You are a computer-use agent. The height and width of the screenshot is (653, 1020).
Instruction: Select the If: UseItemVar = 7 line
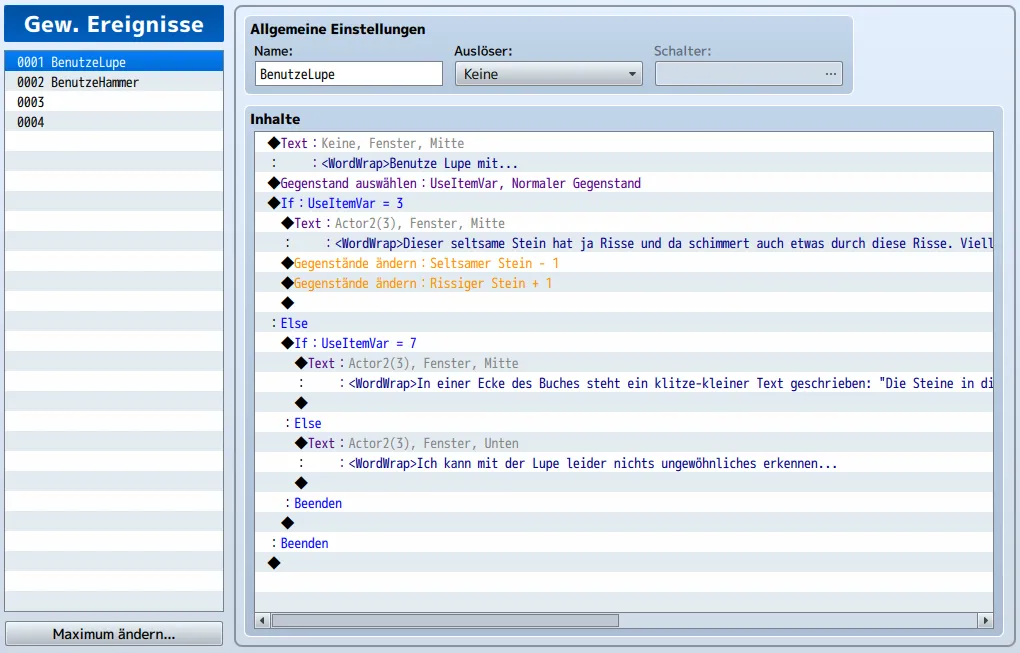point(624,343)
